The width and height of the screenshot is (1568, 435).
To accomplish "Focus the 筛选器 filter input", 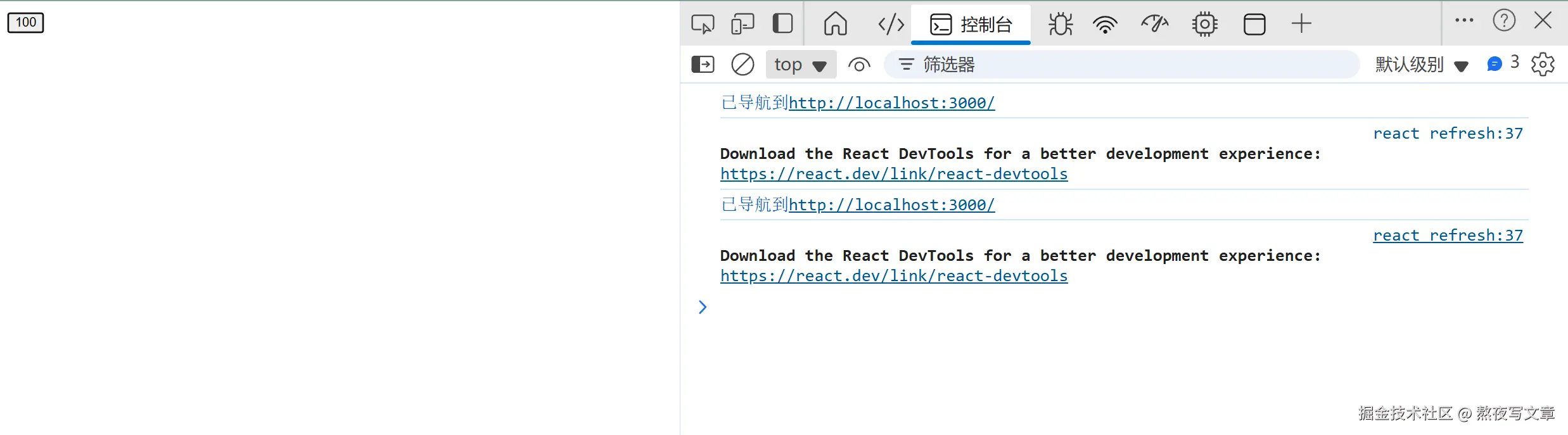I will point(1121,65).
